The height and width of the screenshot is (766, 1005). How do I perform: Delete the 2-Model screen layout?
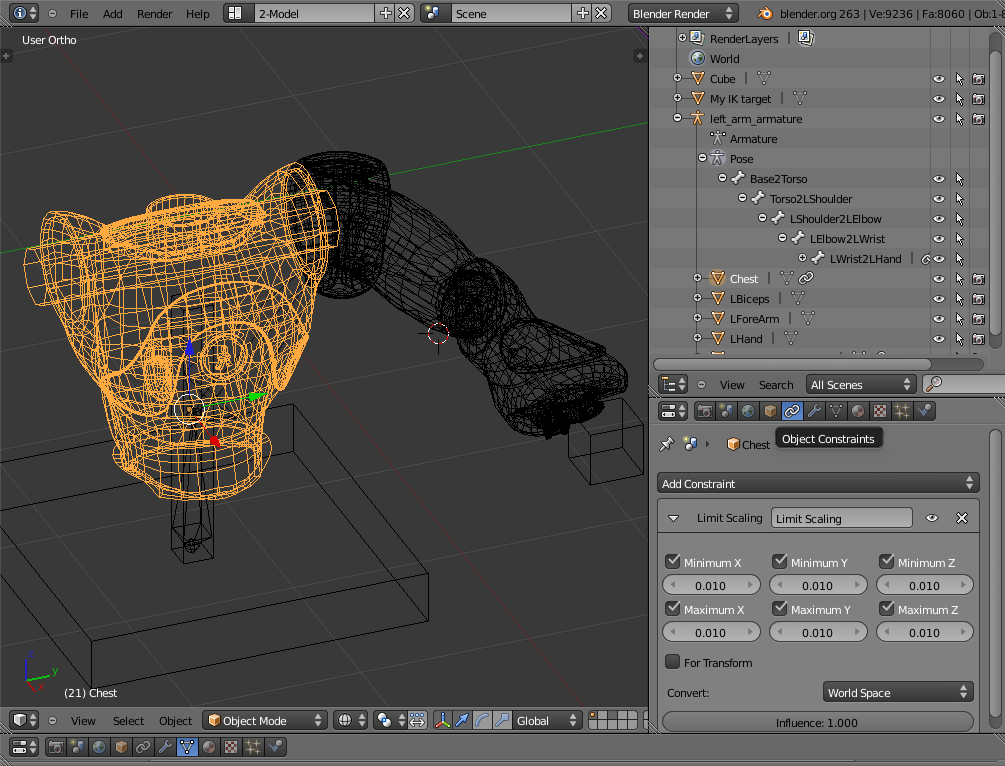(x=404, y=13)
